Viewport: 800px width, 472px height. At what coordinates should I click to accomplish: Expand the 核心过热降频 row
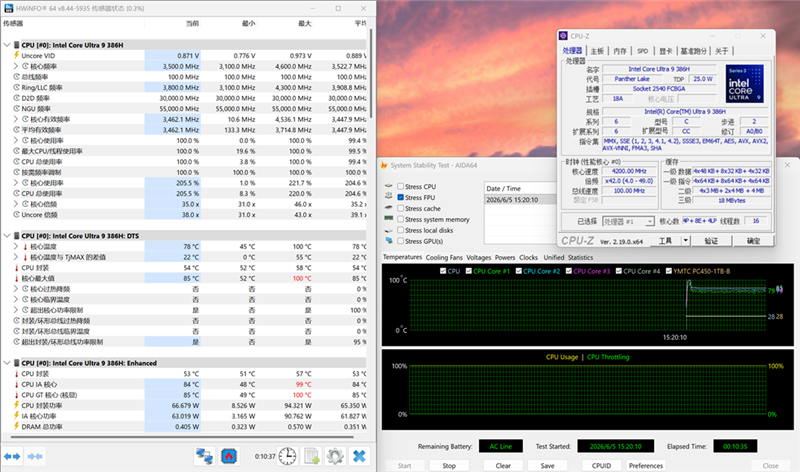pyautogui.click(x=16, y=288)
